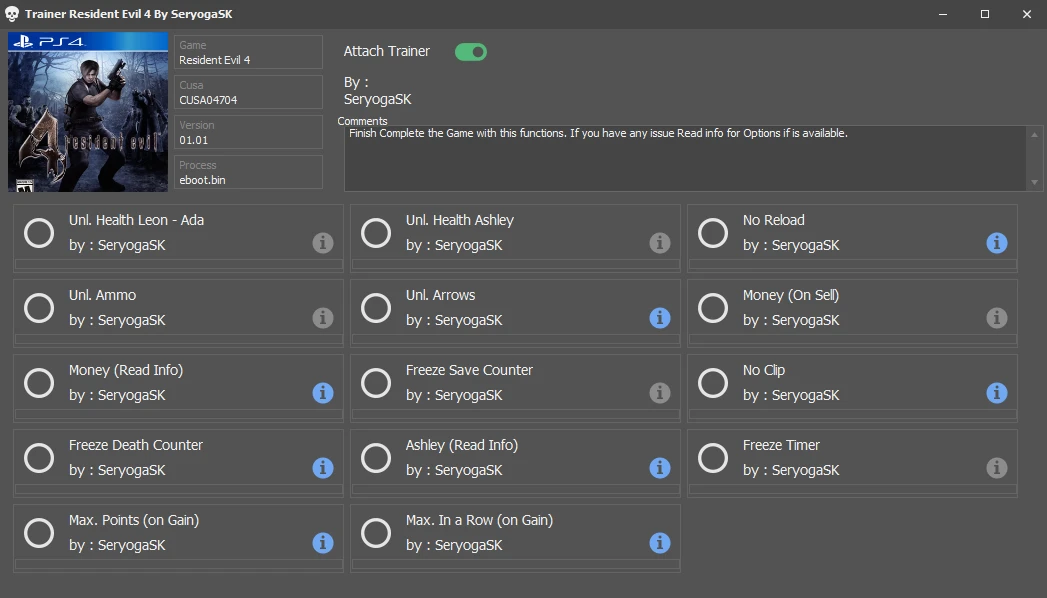Turn on Unl. Ammo option
1047x598 pixels.
point(39,308)
